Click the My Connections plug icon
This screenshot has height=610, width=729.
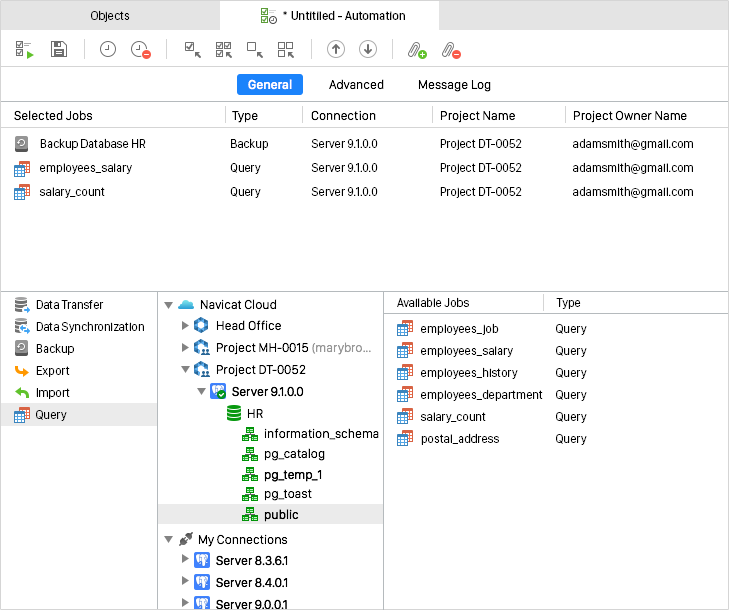[x=186, y=539]
